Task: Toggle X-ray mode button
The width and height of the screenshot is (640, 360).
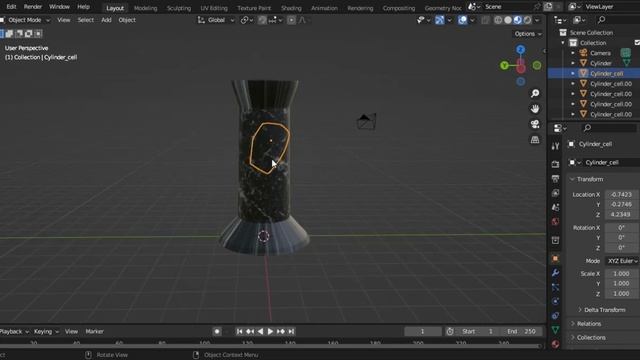Action: tap(485, 20)
